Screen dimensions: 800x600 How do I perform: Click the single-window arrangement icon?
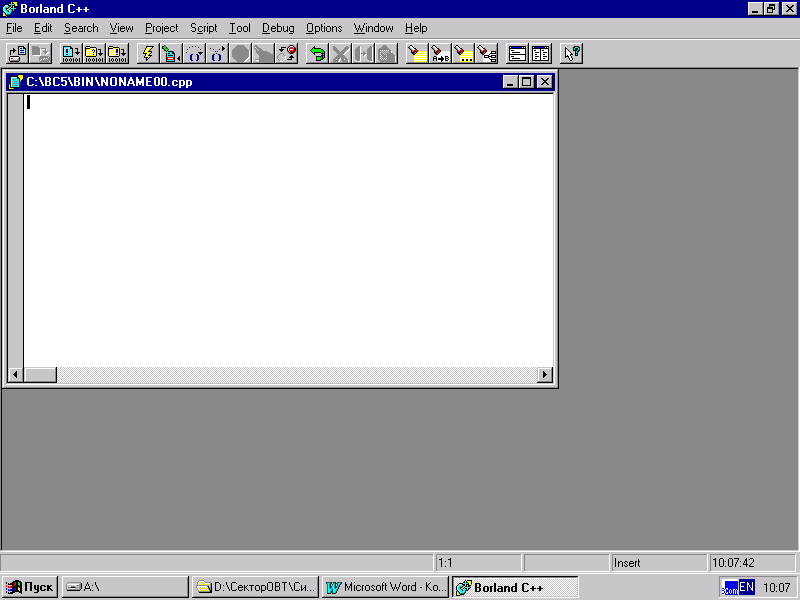pos(517,53)
